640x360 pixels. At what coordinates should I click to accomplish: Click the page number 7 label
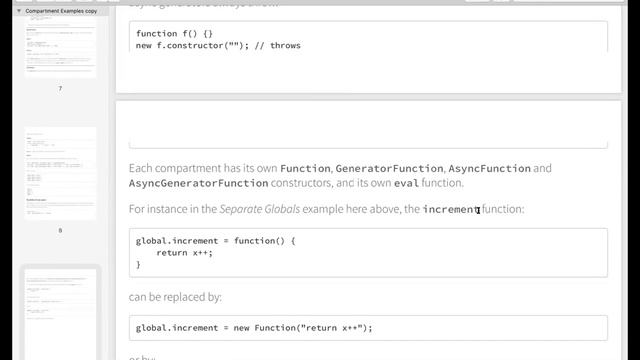(x=60, y=89)
